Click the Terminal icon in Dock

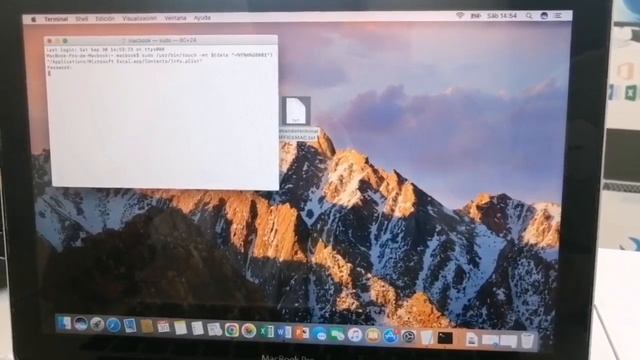(x=445, y=338)
